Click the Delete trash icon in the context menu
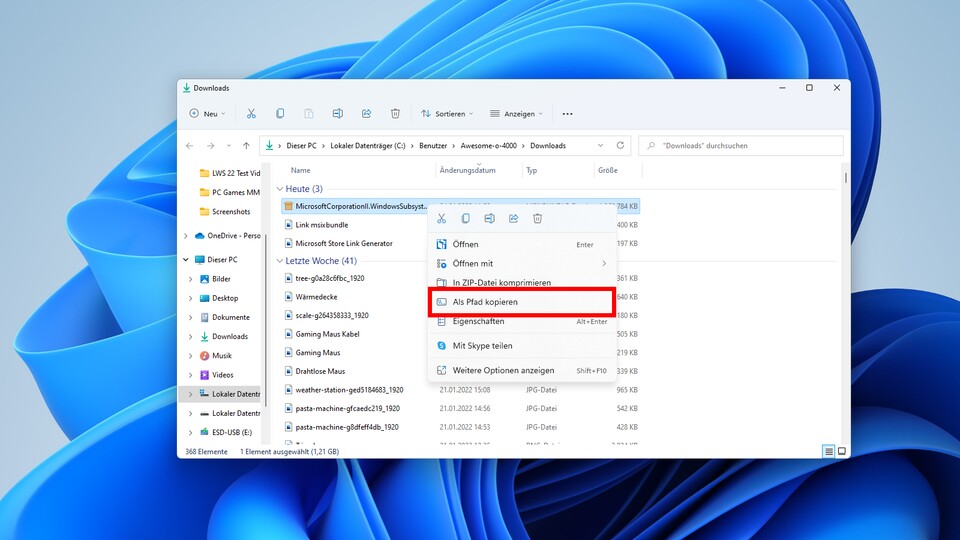 pyautogui.click(x=537, y=218)
